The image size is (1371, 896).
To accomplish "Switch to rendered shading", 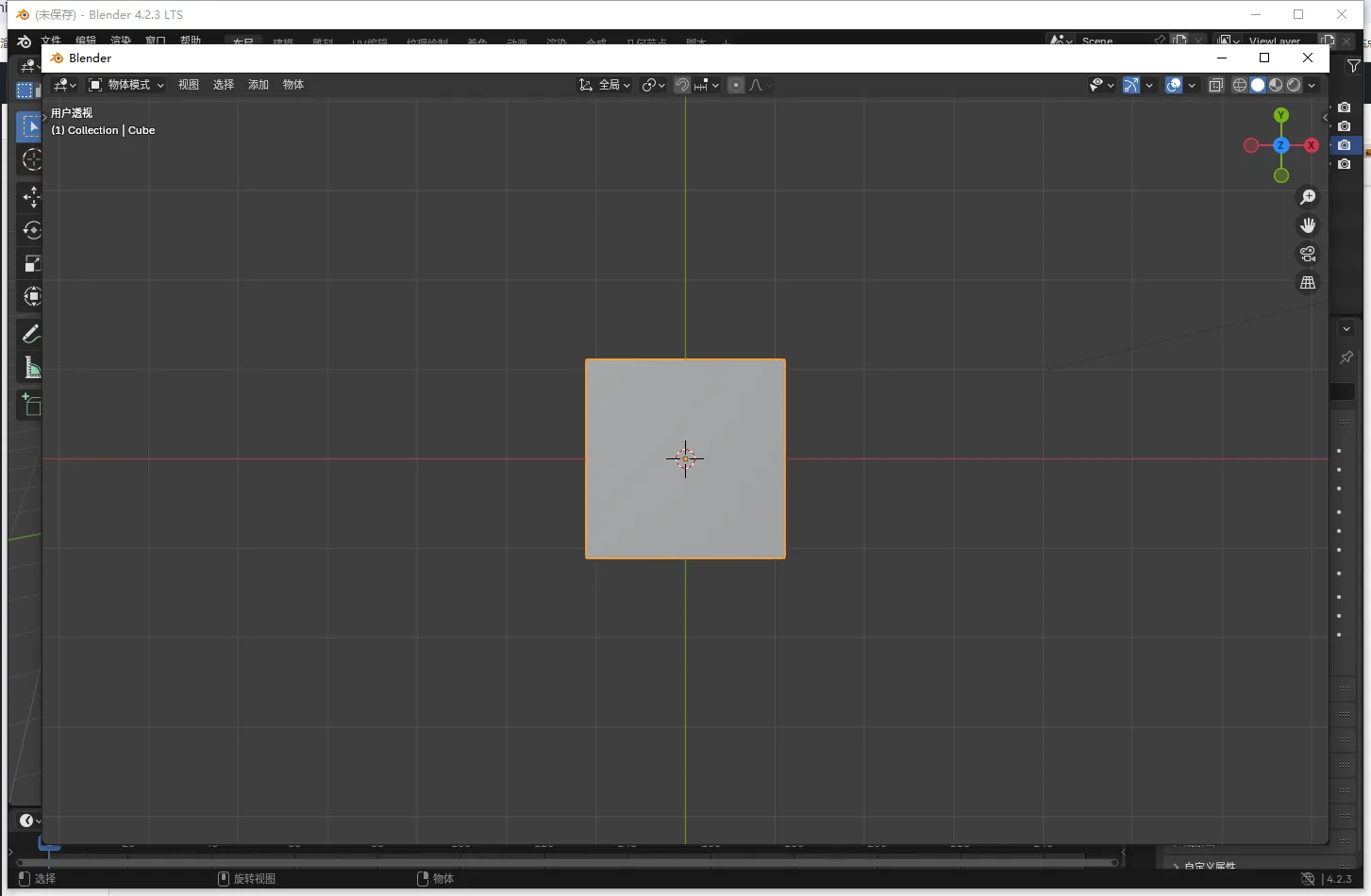I will pyautogui.click(x=1294, y=85).
